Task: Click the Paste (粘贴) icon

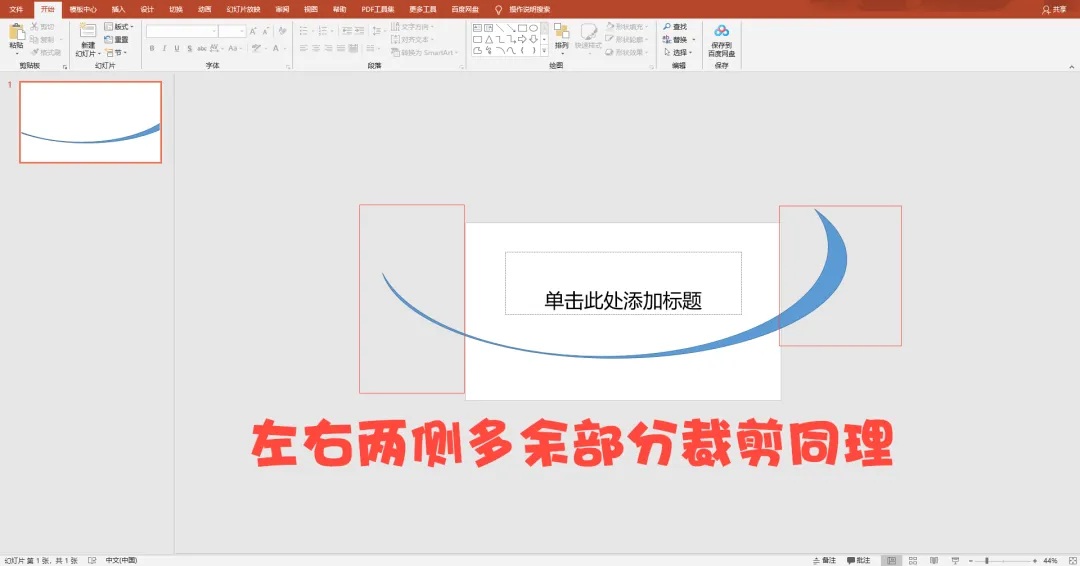Action: 17,32
